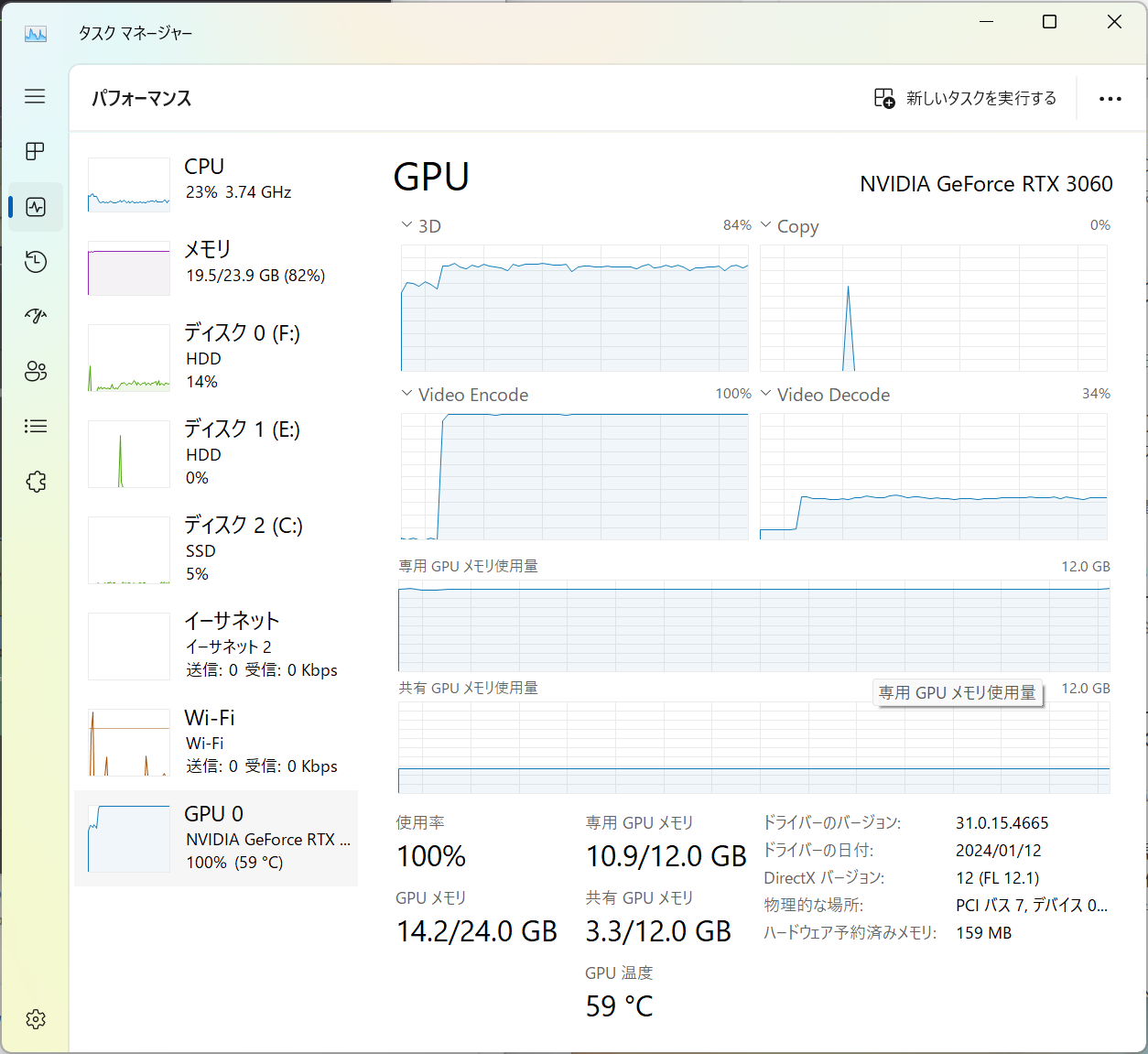Image resolution: width=1148 pixels, height=1054 pixels.
Task: Click the 共有 GPU メモリ使用量 graph
Action: pyautogui.click(x=754, y=747)
